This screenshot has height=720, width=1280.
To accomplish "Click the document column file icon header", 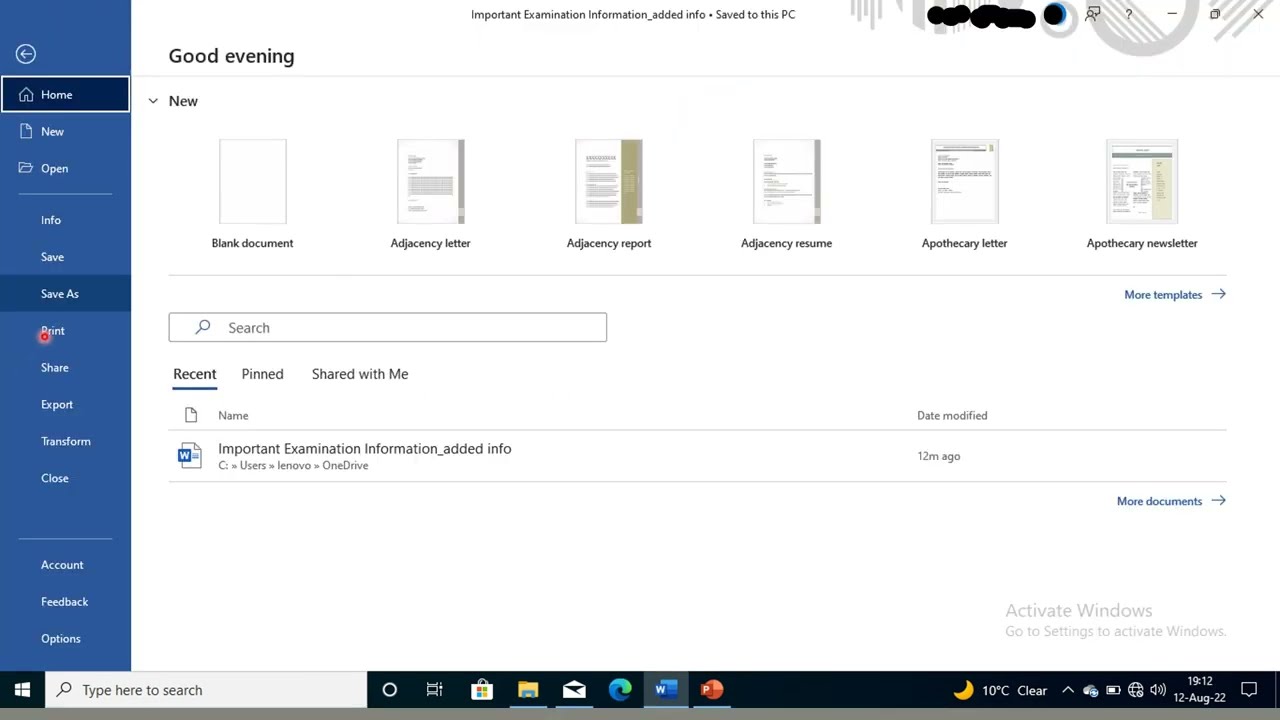I will click(191, 416).
